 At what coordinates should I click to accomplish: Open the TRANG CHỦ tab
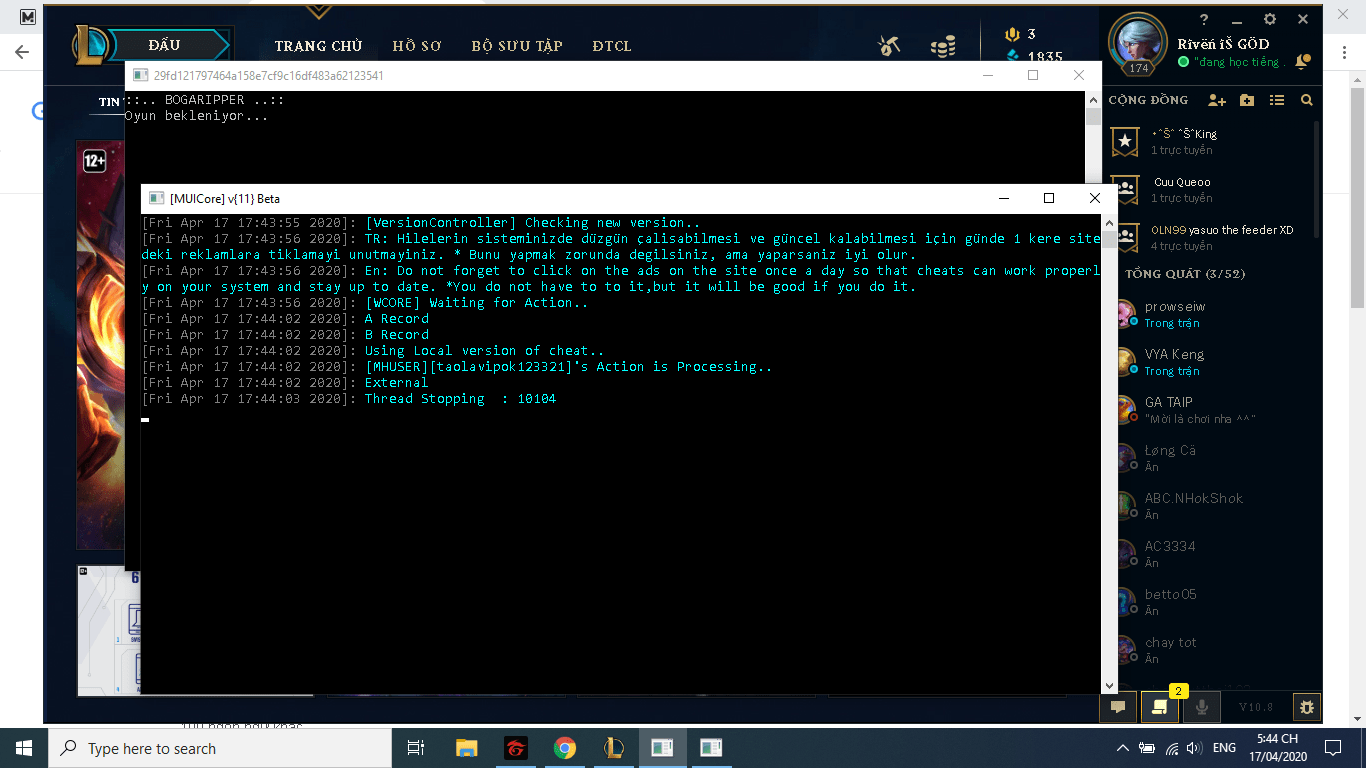click(x=318, y=46)
